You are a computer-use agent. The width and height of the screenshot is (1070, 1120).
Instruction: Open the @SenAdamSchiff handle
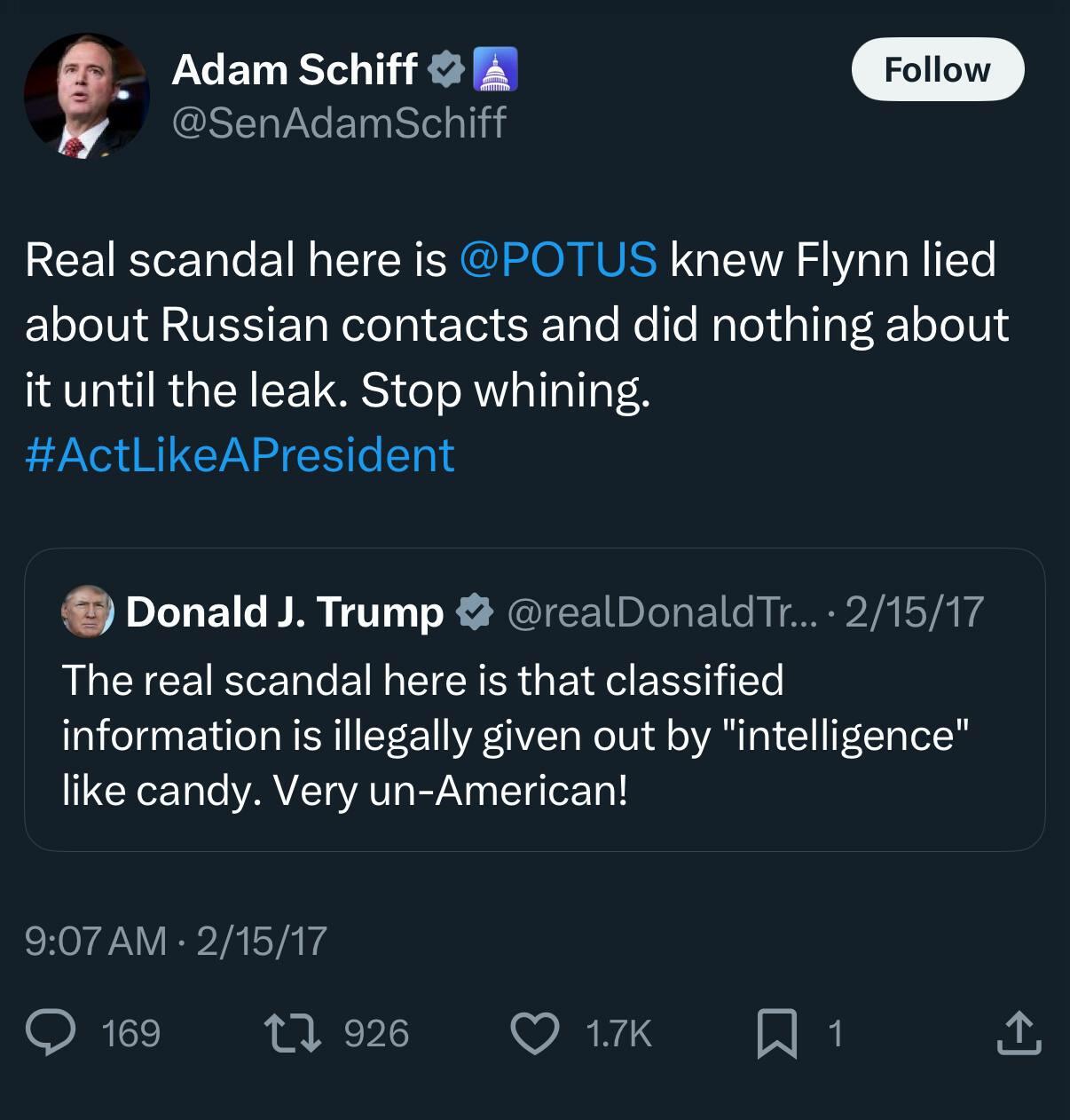tap(338, 122)
